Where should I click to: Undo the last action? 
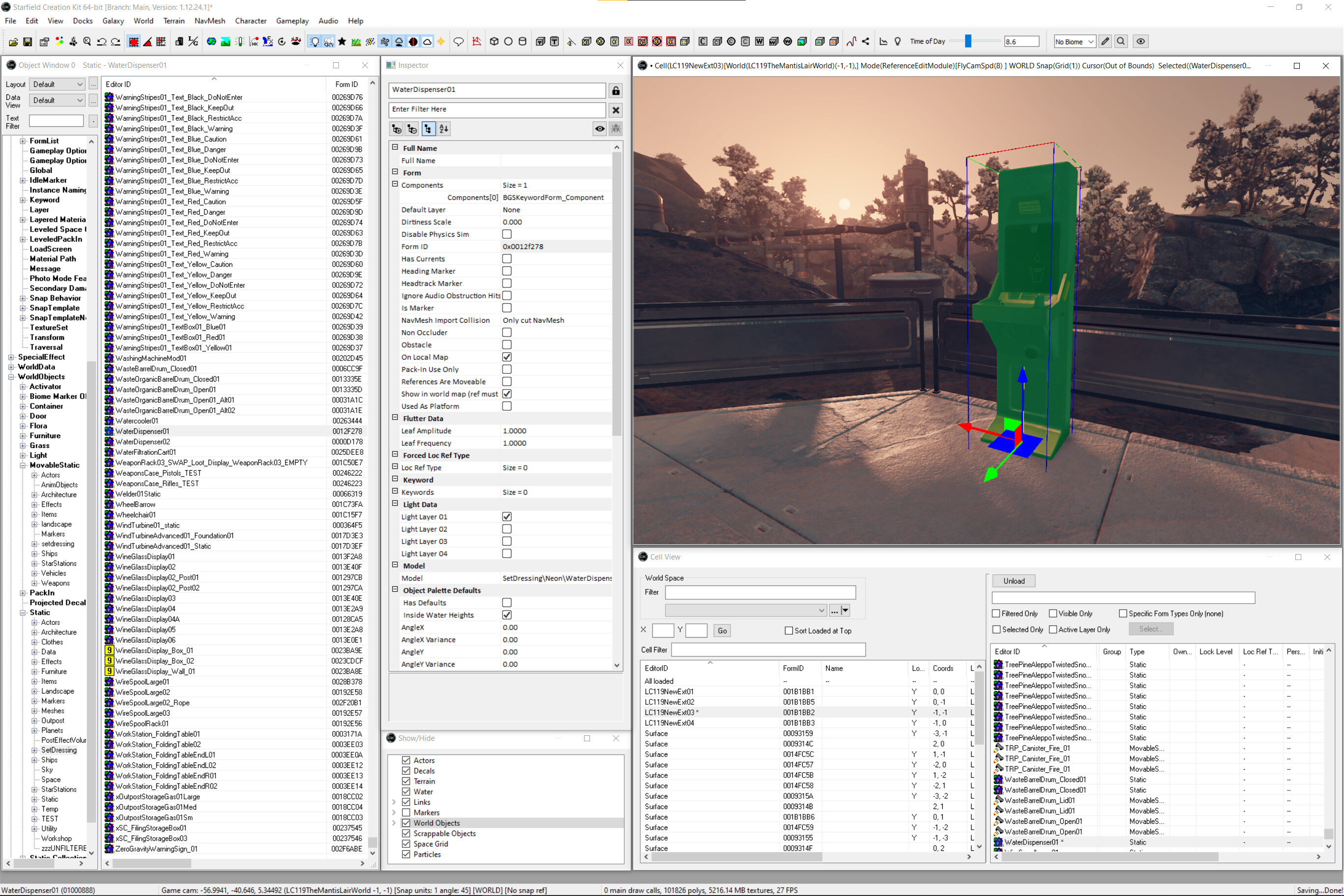click(x=103, y=41)
